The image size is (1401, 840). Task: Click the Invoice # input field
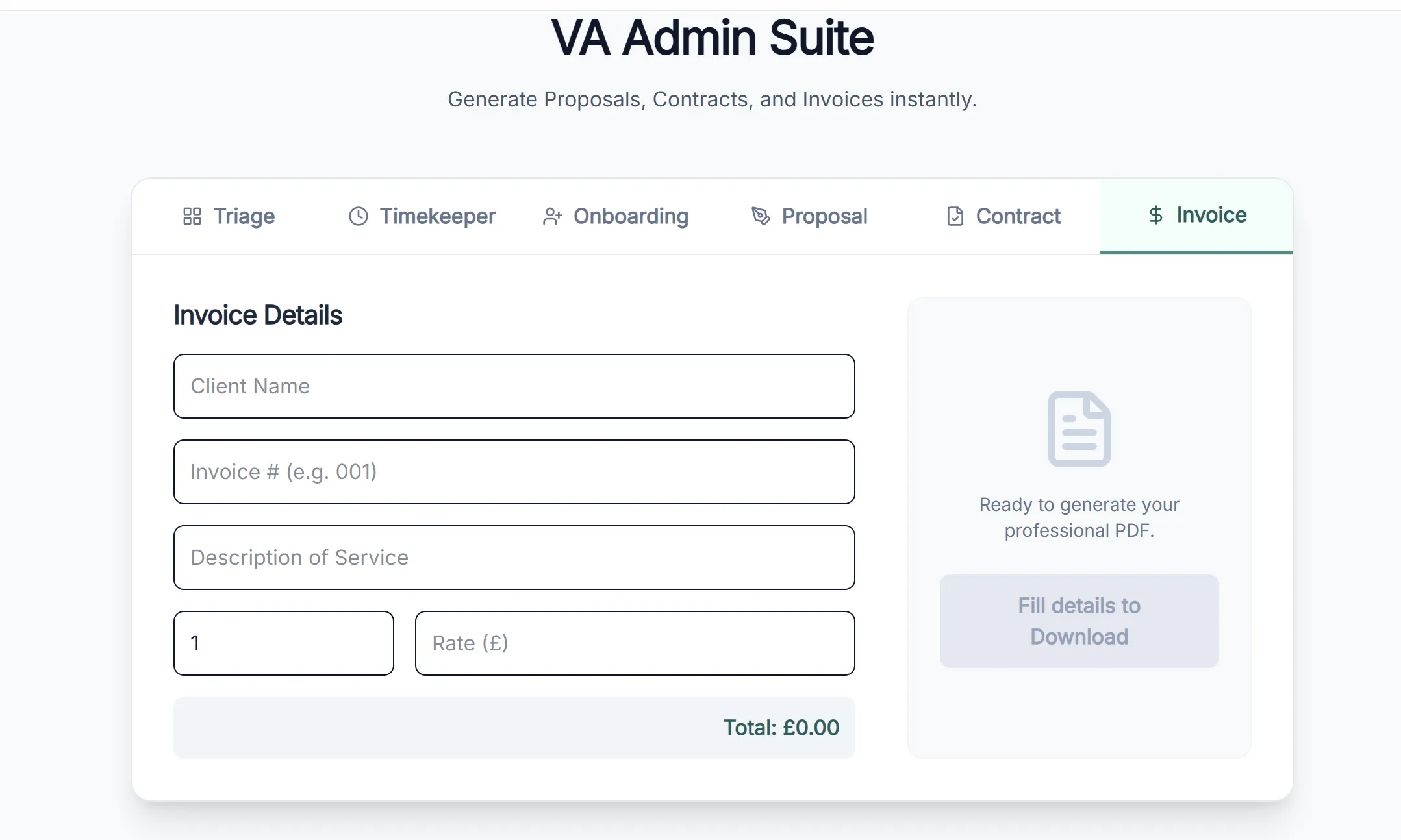pyautogui.click(x=514, y=472)
